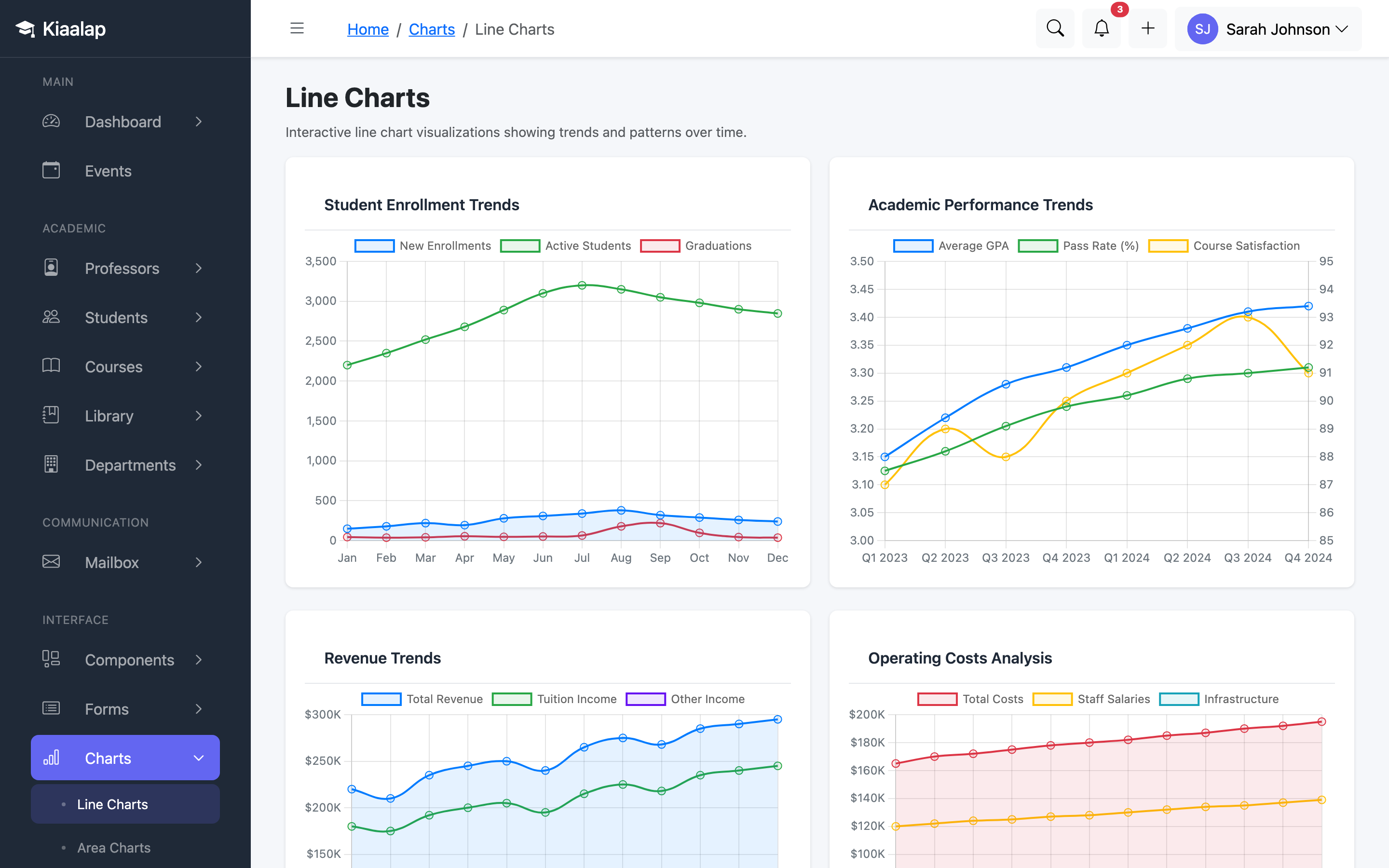Click the July peak point of Active Students

(x=582, y=285)
